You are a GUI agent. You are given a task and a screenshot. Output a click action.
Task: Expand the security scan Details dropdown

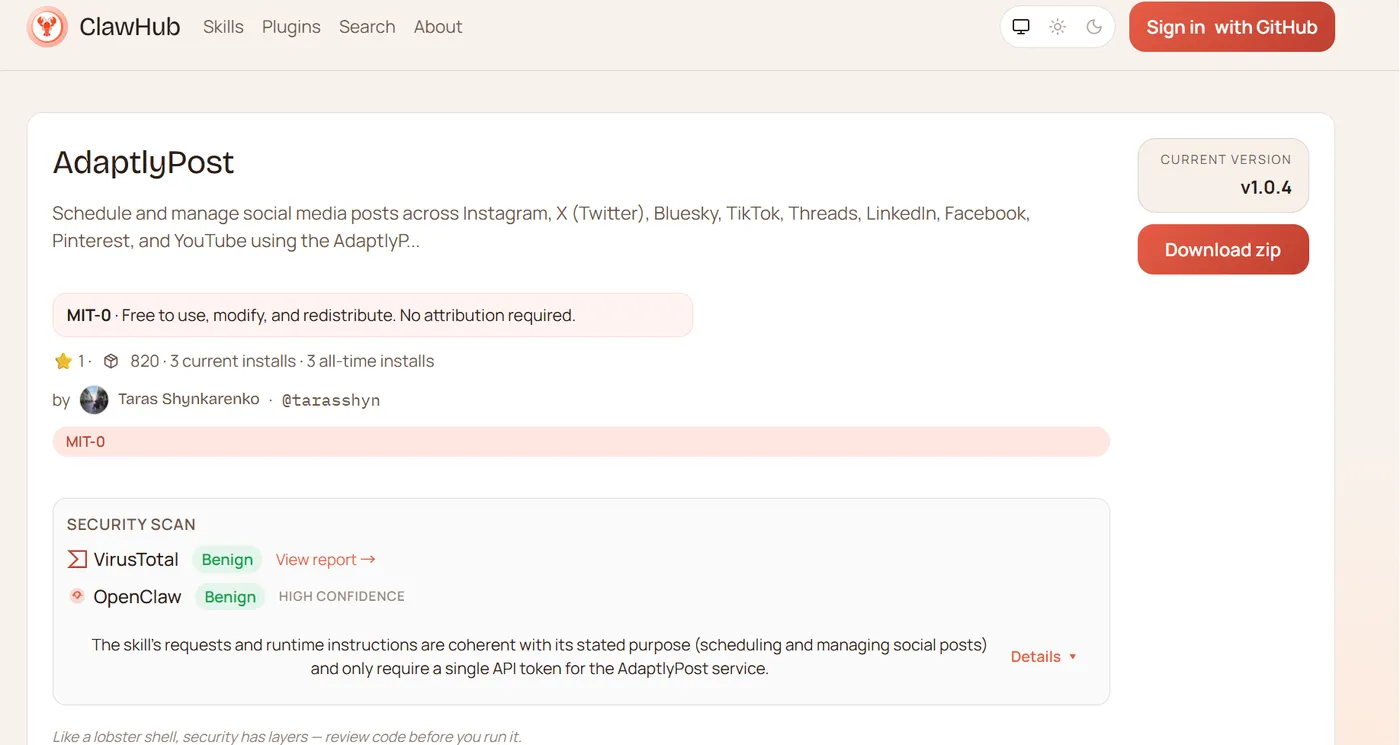pyautogui.click(x=1043, y=657)
